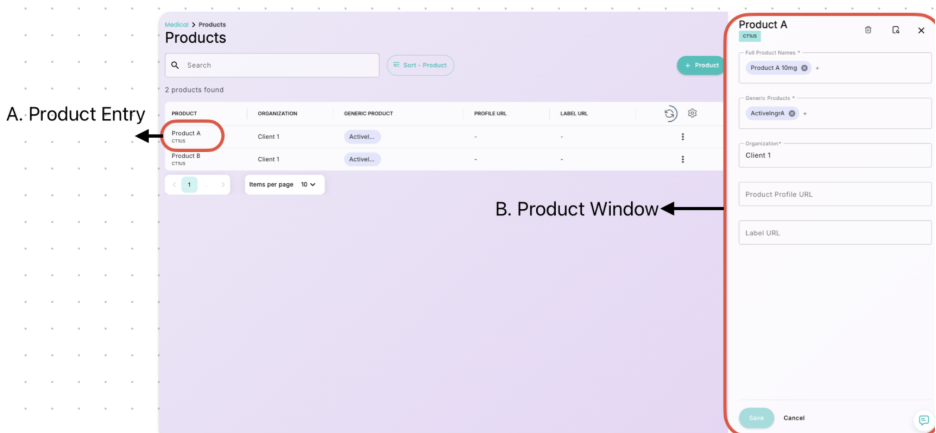Screen dimensions: 936x433
Task: Open the table settings gear icon
Action: pyautogui.click(x=692, y=113)
